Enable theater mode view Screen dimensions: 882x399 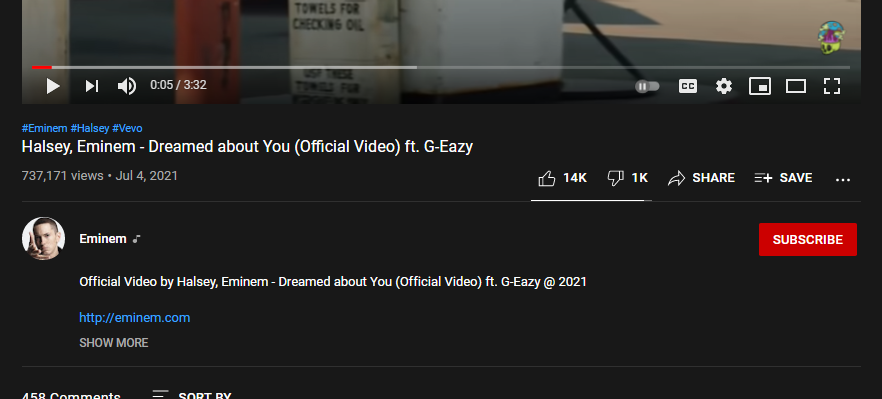796,86
